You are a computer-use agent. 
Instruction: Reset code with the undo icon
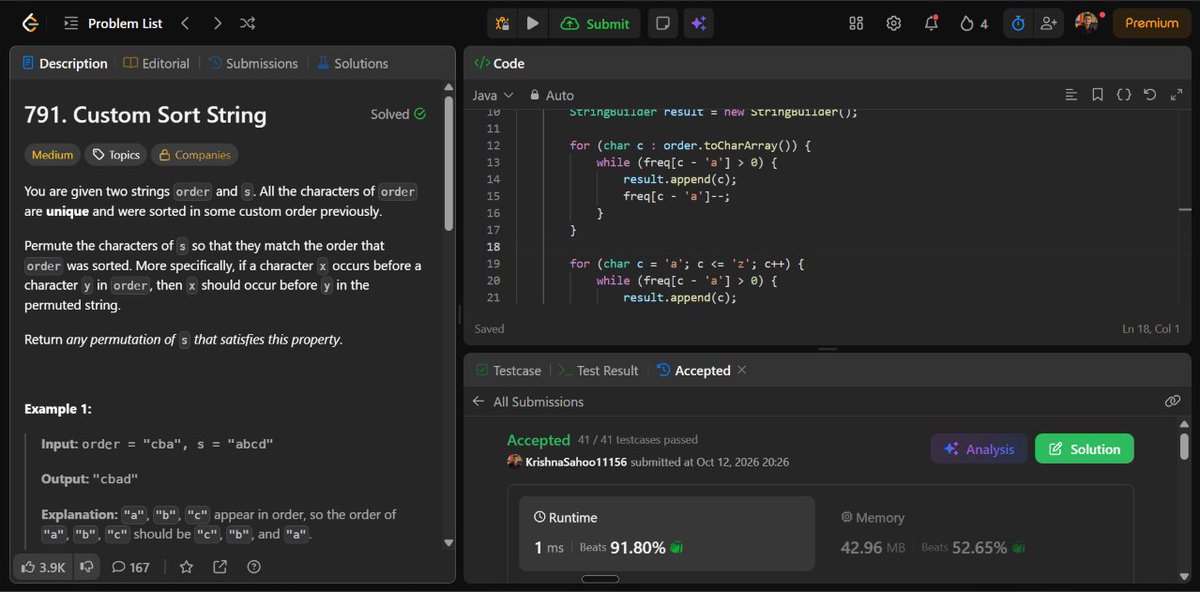click(1149, 95)
